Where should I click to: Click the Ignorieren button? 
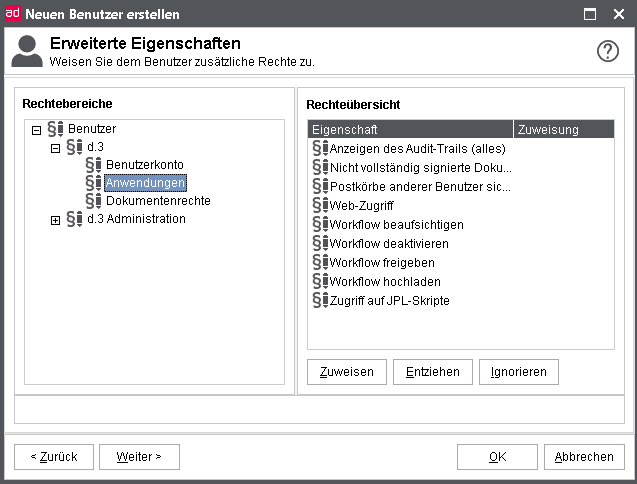[518, 372]
